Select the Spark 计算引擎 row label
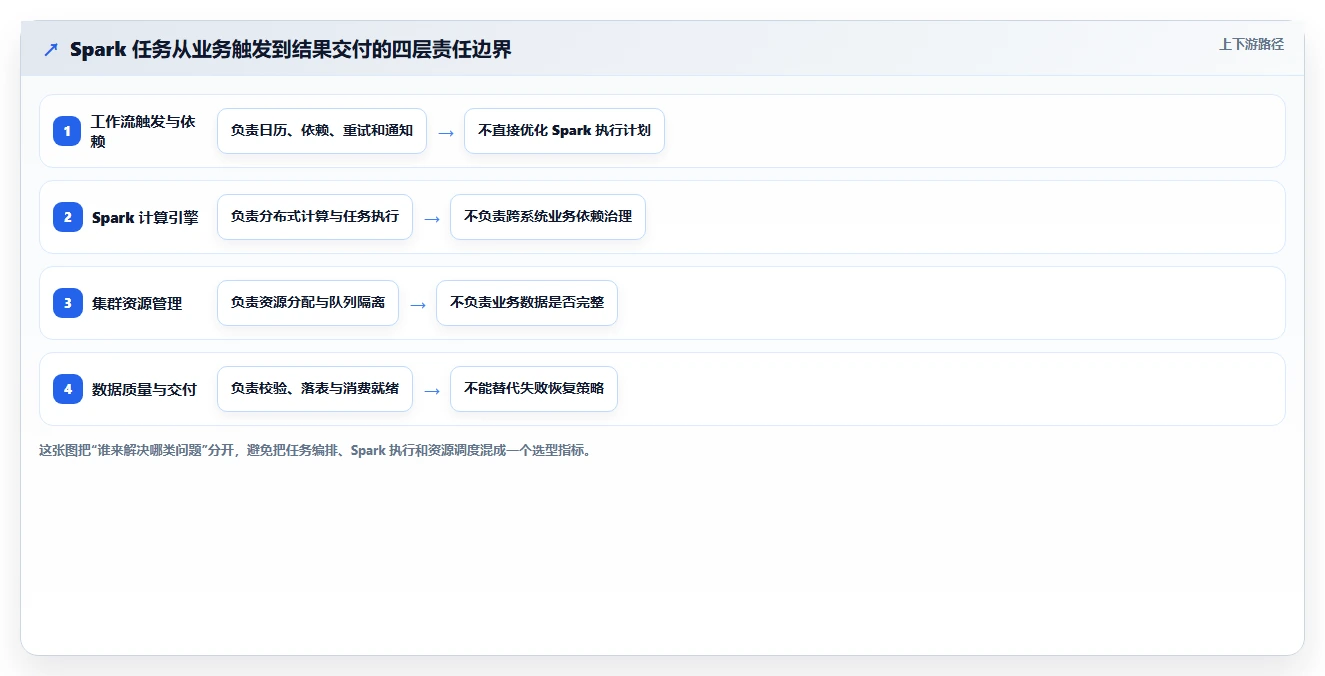1325x676 pixels. pyautogui.click(x=145, y=217)
